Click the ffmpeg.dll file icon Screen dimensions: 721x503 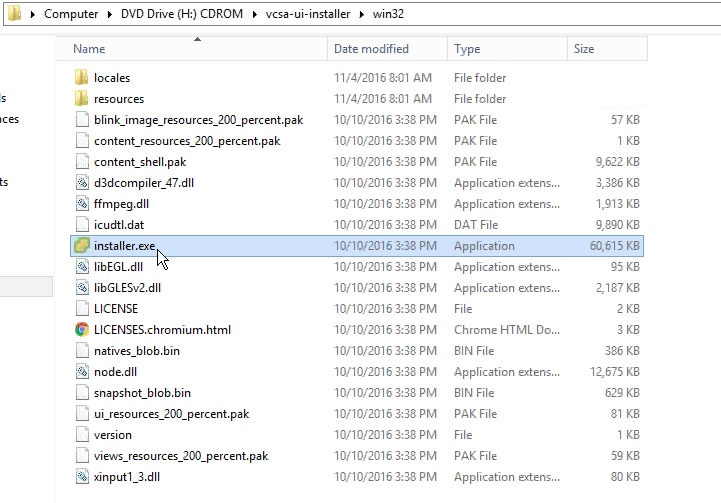tap(82, 204)
